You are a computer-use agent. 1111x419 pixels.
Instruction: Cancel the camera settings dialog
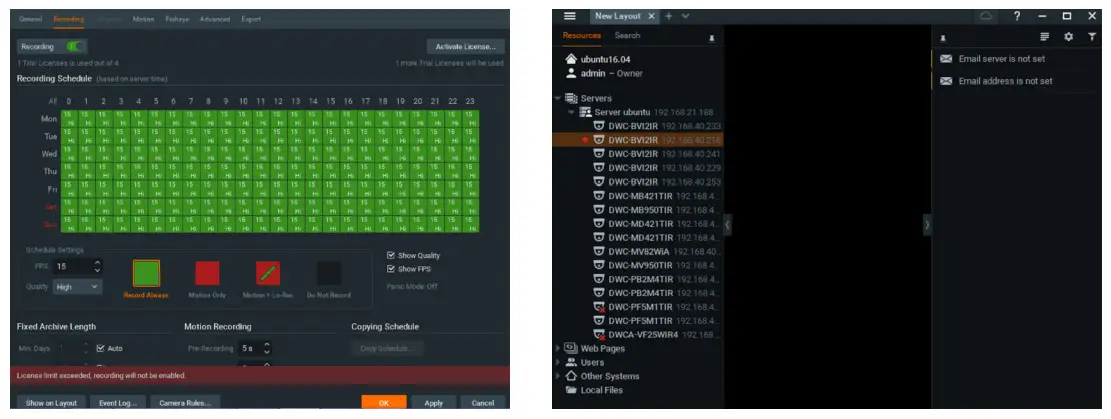pyautogui.click(x=483, y=403)
